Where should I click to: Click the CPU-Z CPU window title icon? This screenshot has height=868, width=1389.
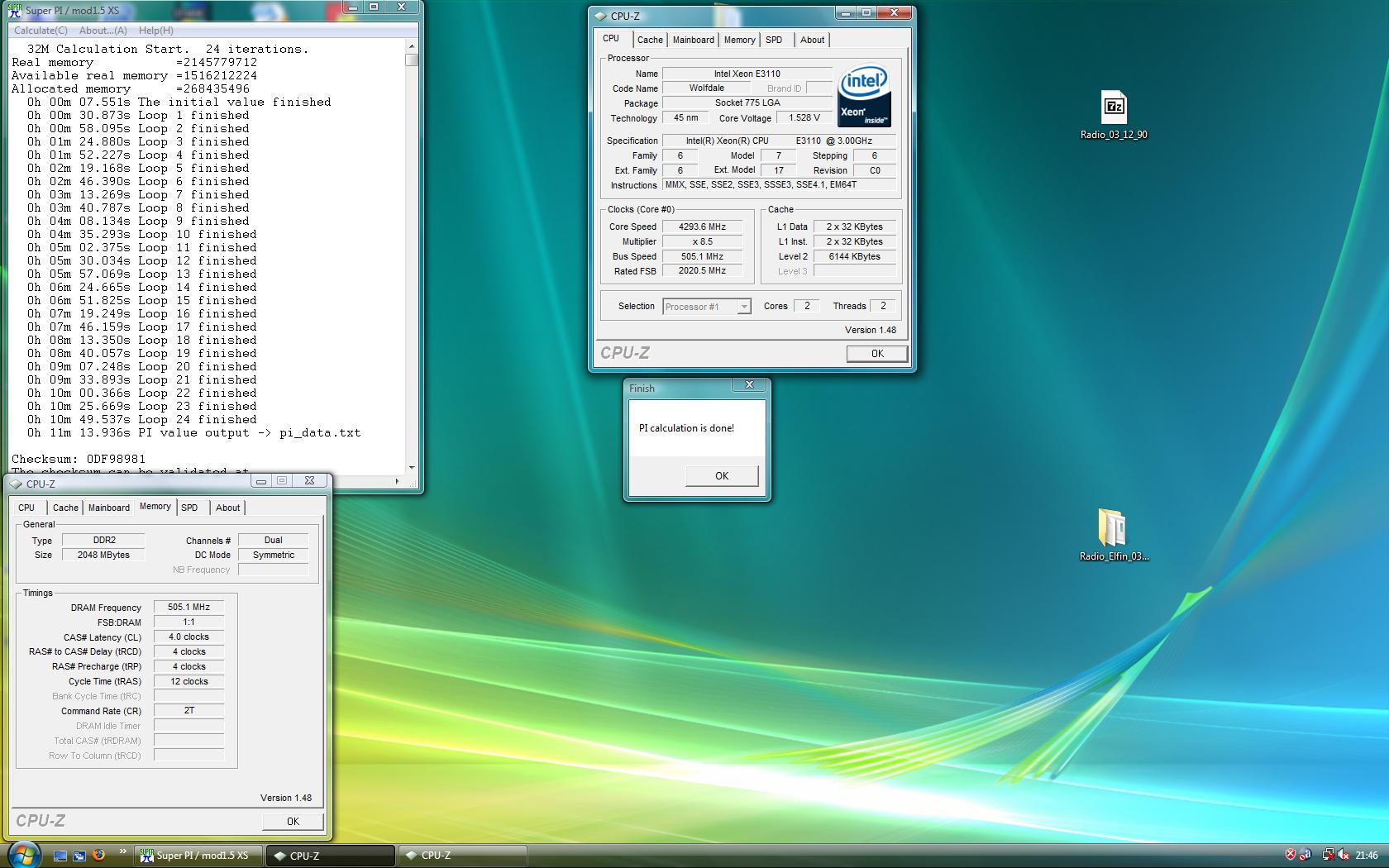pos(600,16)
